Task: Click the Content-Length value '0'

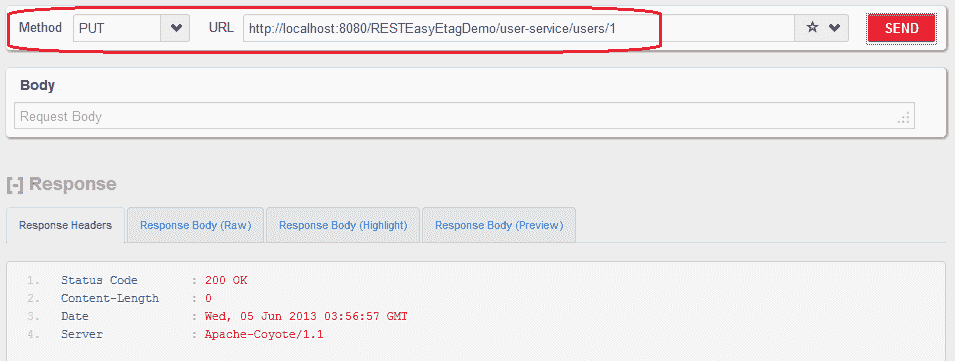Action: point(208,298)
